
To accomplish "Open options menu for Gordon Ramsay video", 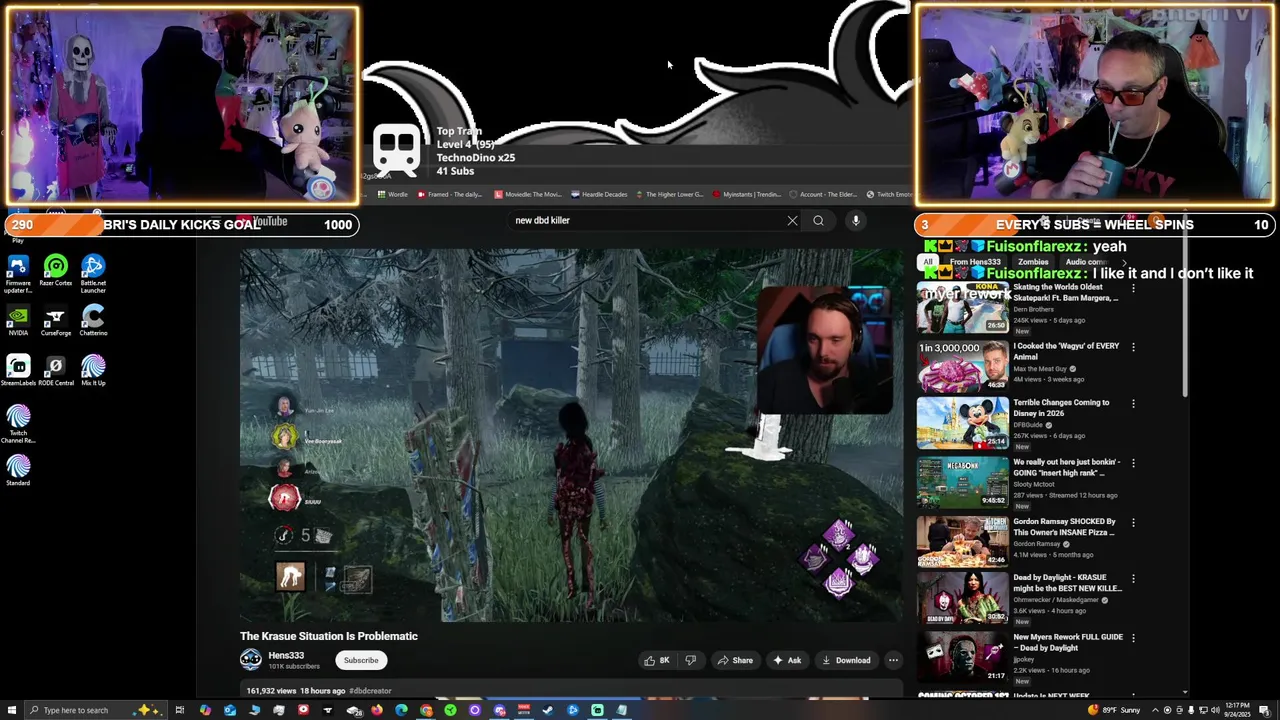I will [x=1133, y=522].
